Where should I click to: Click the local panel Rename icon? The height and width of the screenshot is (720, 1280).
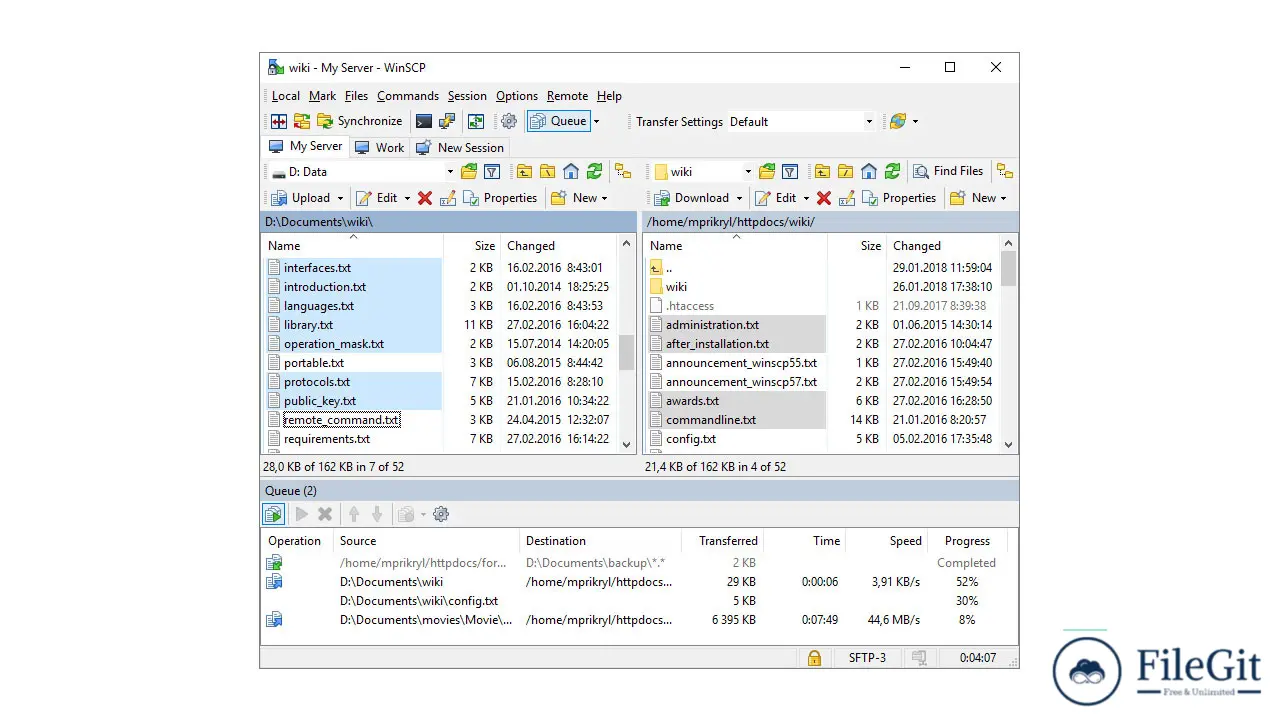point(448,198)
